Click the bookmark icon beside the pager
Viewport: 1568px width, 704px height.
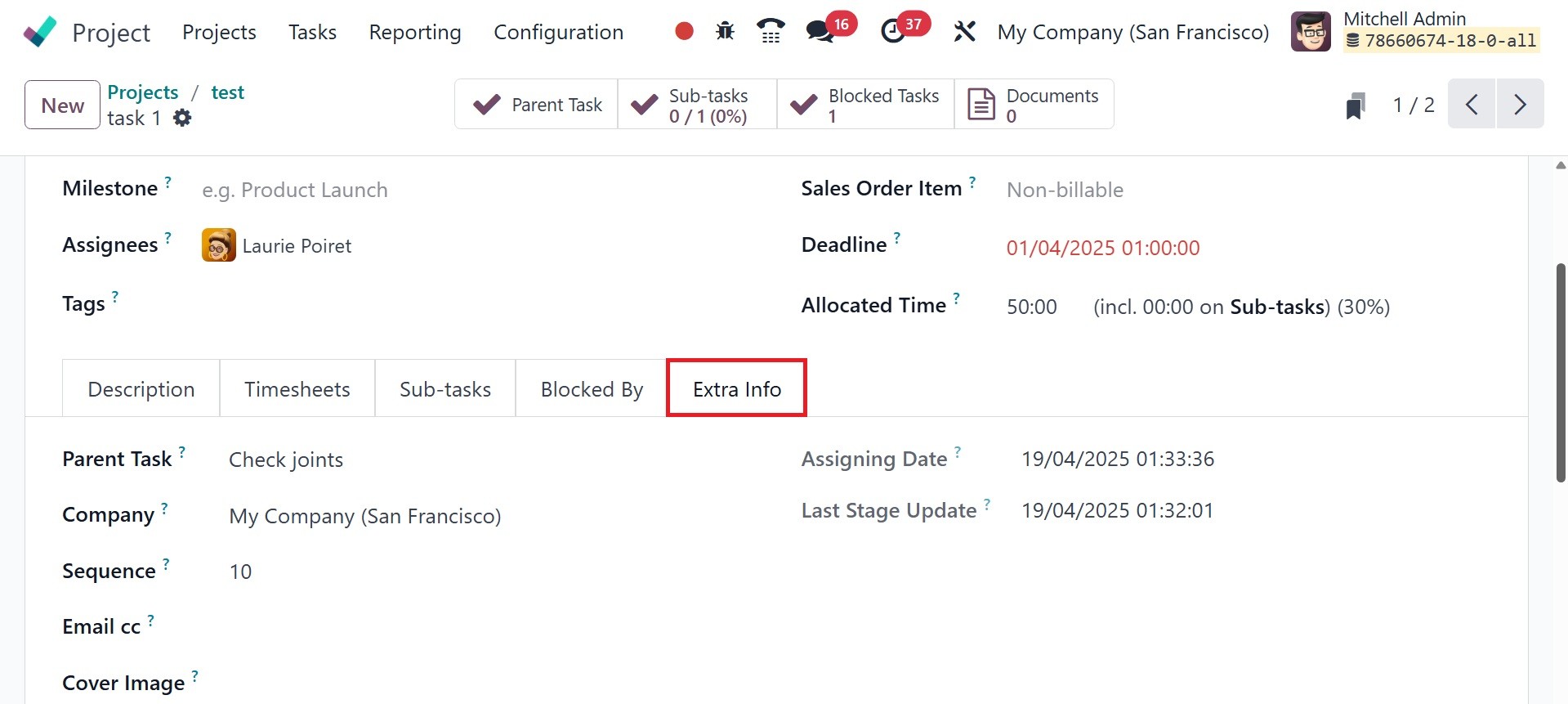point(1356,105)
